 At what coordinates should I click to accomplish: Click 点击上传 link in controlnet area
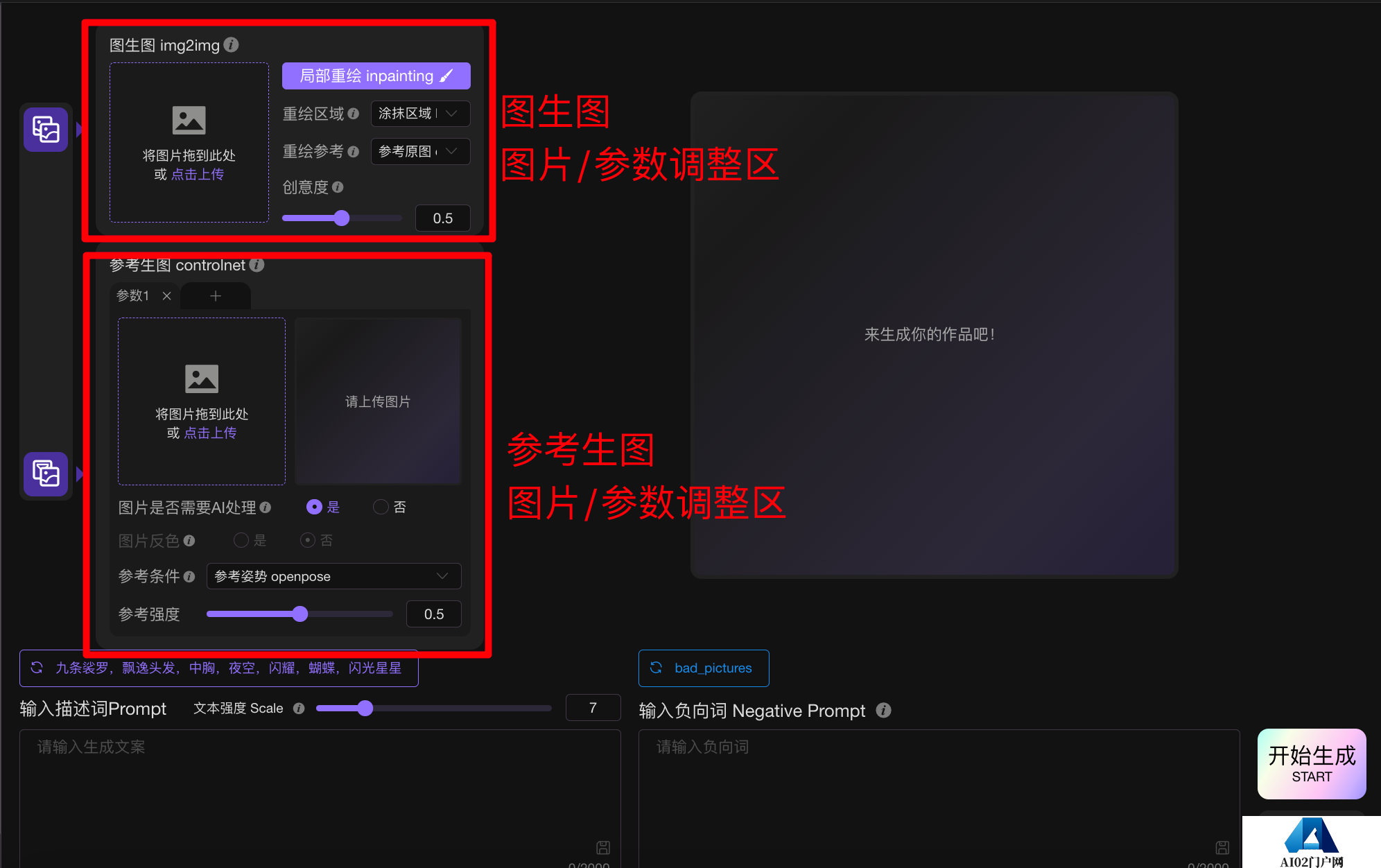pos(210,433)
